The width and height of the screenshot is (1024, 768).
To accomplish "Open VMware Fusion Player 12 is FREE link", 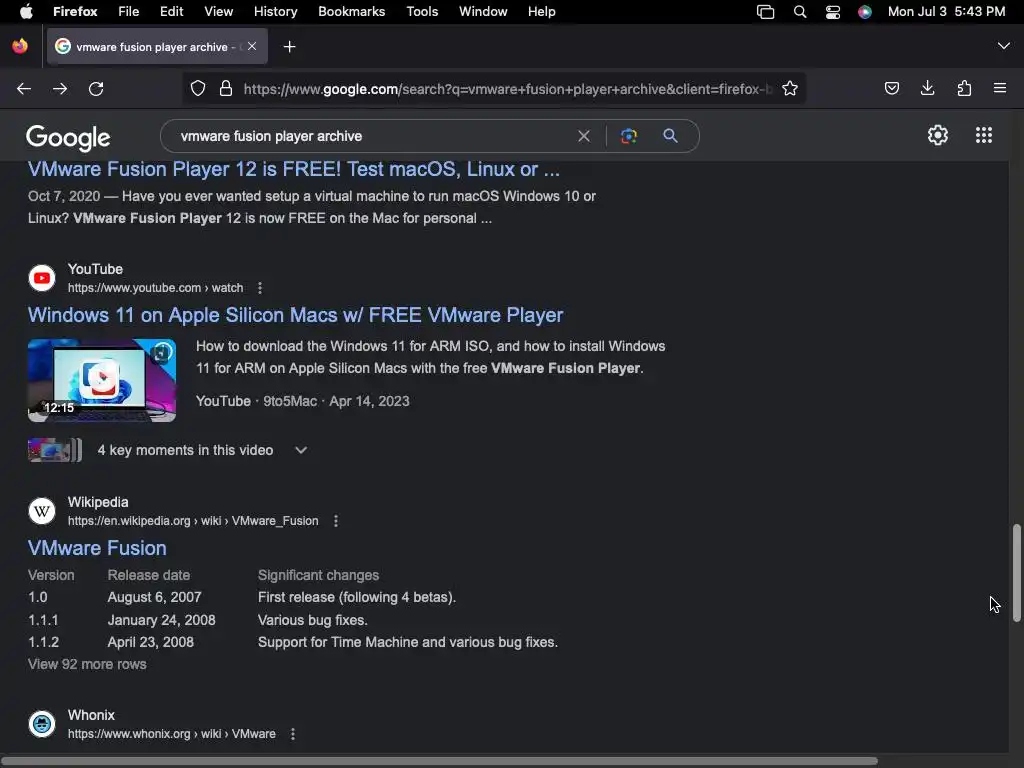I will pos(293,169).
